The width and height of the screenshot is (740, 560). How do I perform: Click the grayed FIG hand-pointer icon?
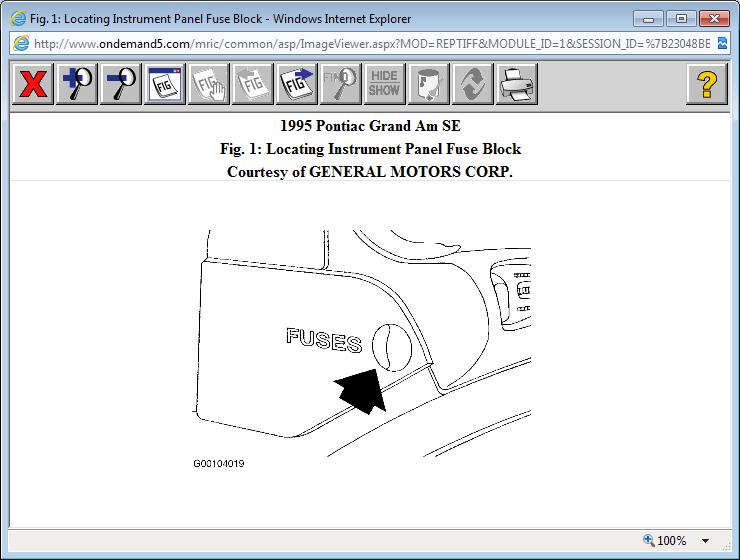(209, 84)
